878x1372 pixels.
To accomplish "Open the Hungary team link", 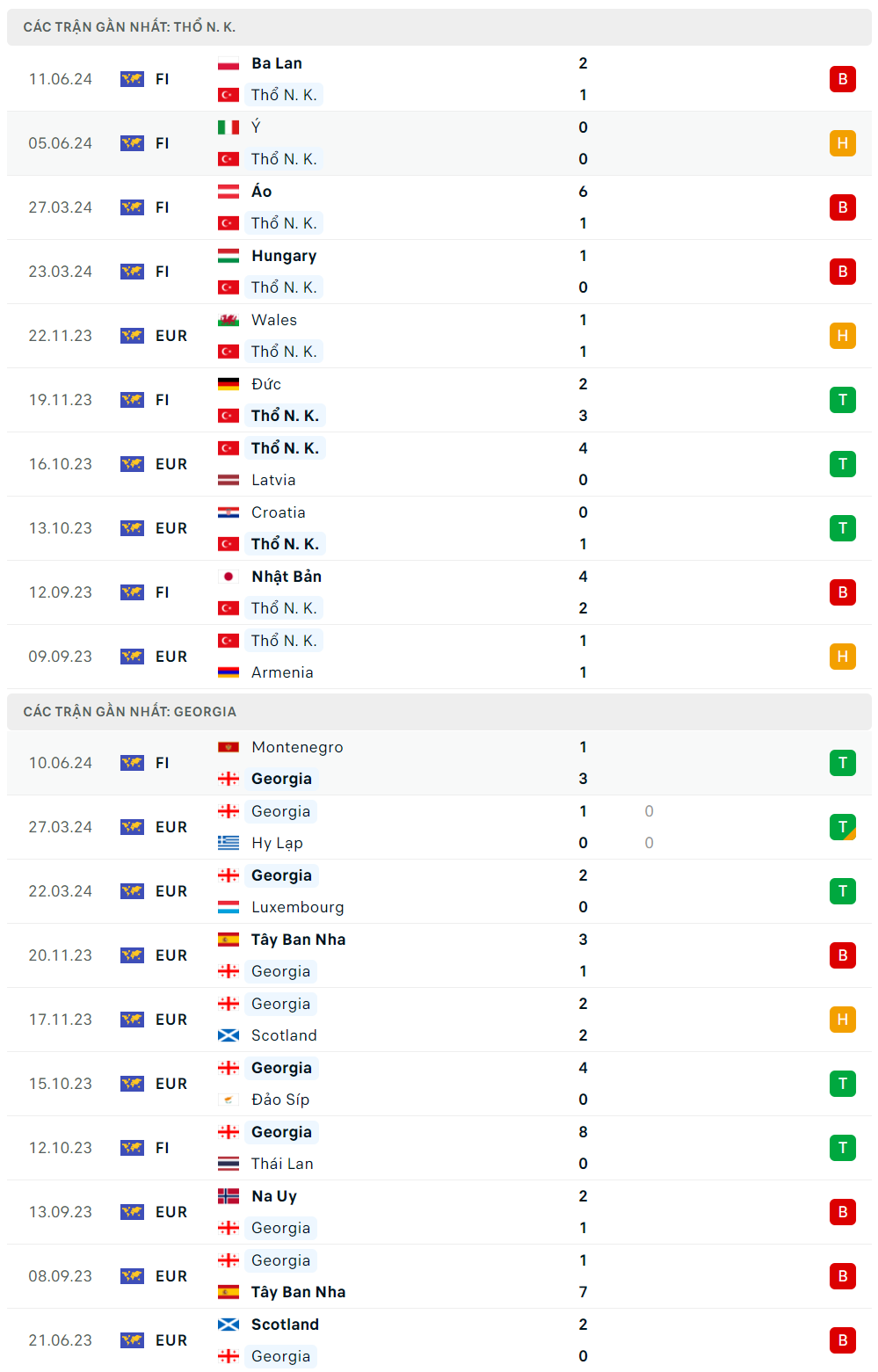I will [x=284, y=256].
